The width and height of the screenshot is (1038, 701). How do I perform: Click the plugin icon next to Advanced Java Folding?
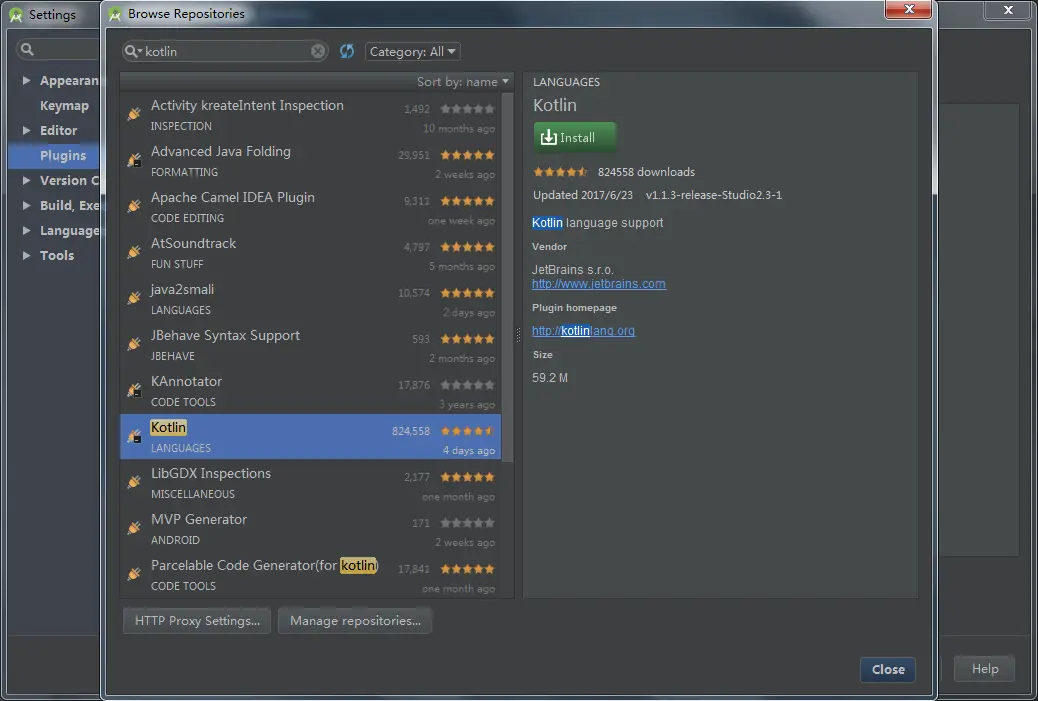click(134, 160)
